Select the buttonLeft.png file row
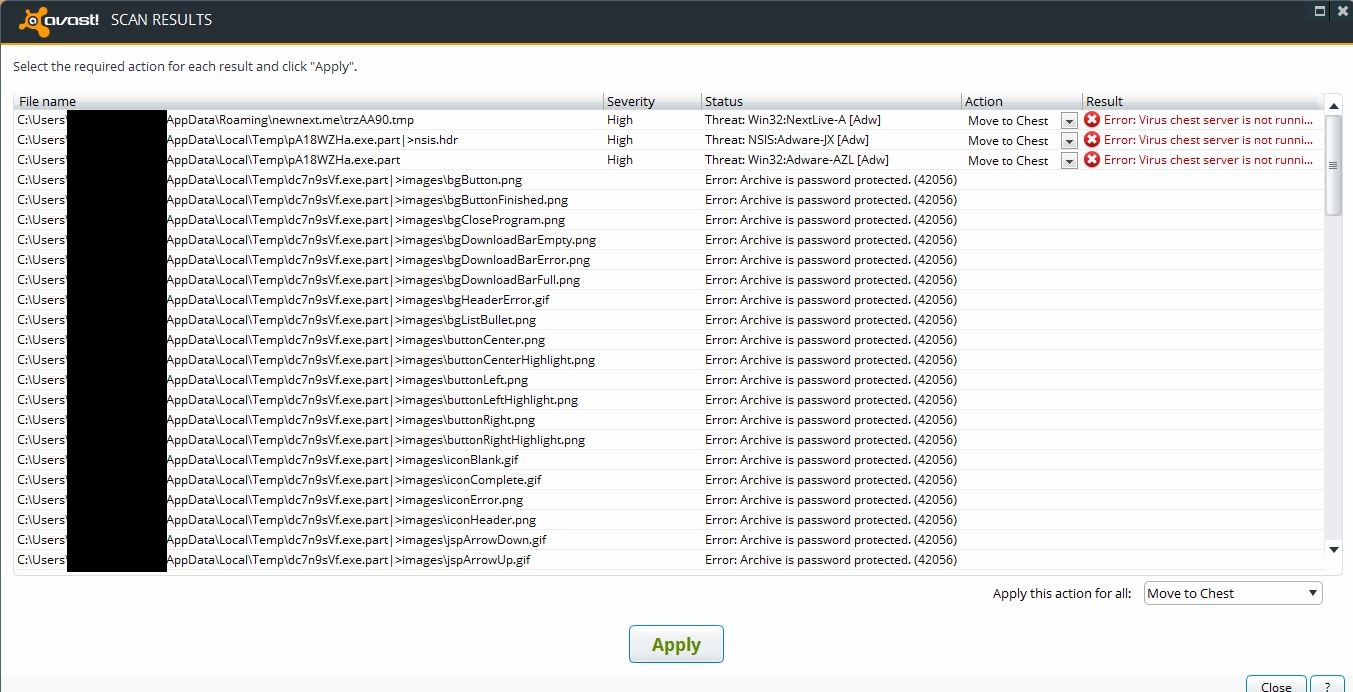This screenshot has width=1353, height=692. (x=668, y=380)
